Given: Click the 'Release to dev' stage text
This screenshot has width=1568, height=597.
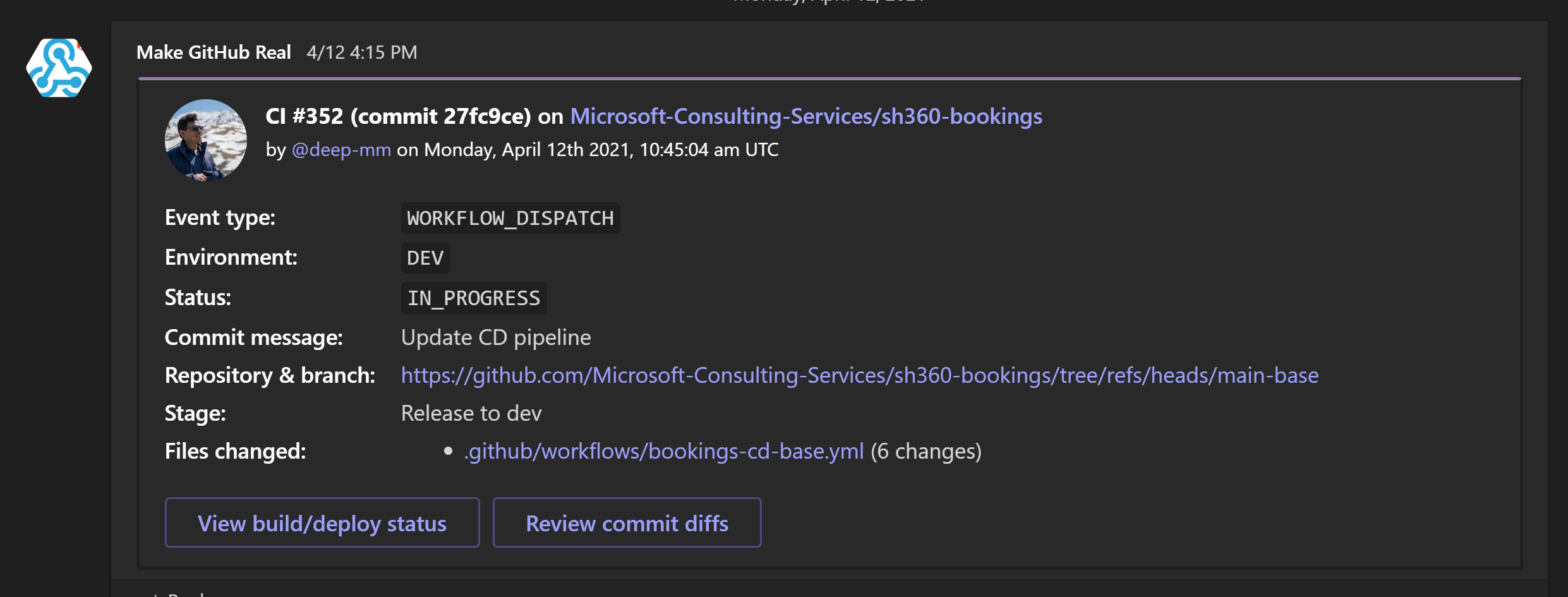Looking at the screenshot, I should (x=471, y=413).
